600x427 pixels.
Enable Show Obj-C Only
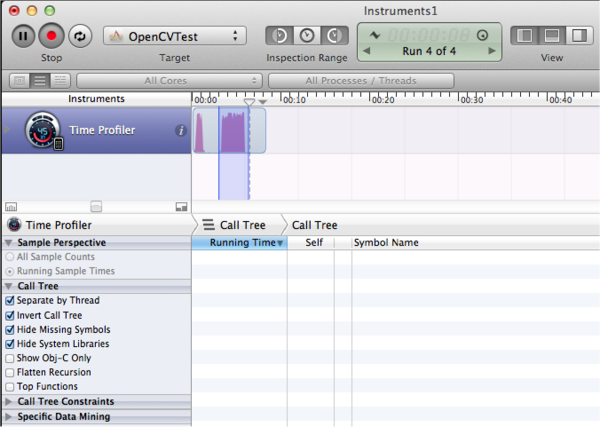coord(10,358)
